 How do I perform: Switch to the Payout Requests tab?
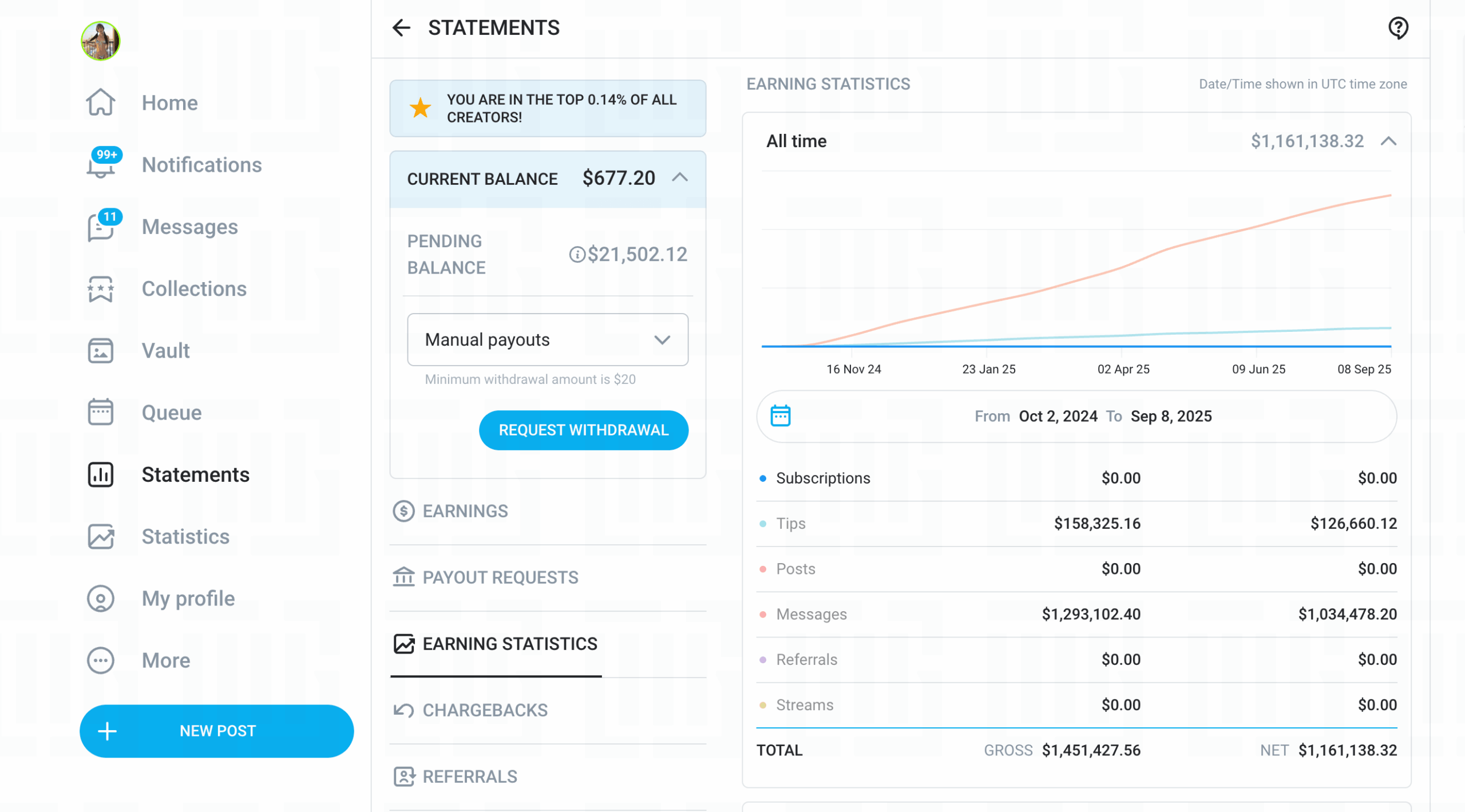pos(500,577)
